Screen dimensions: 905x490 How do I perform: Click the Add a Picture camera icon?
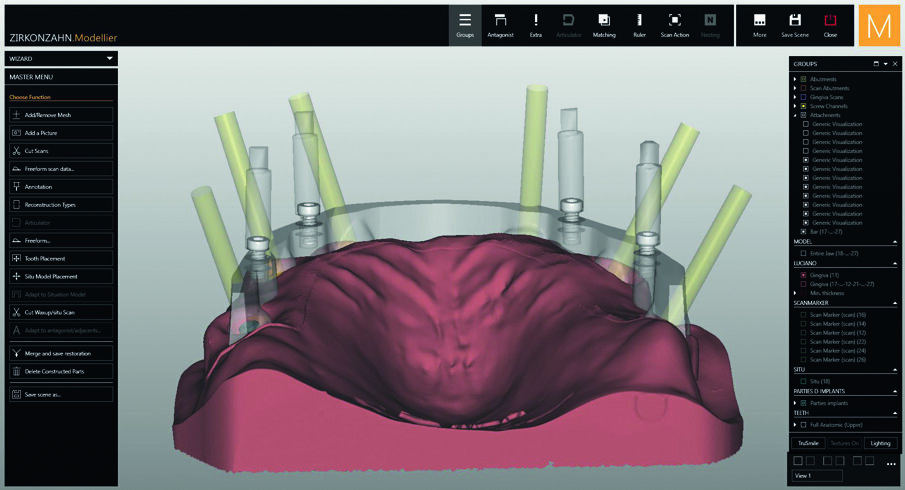tap(16, 133)
